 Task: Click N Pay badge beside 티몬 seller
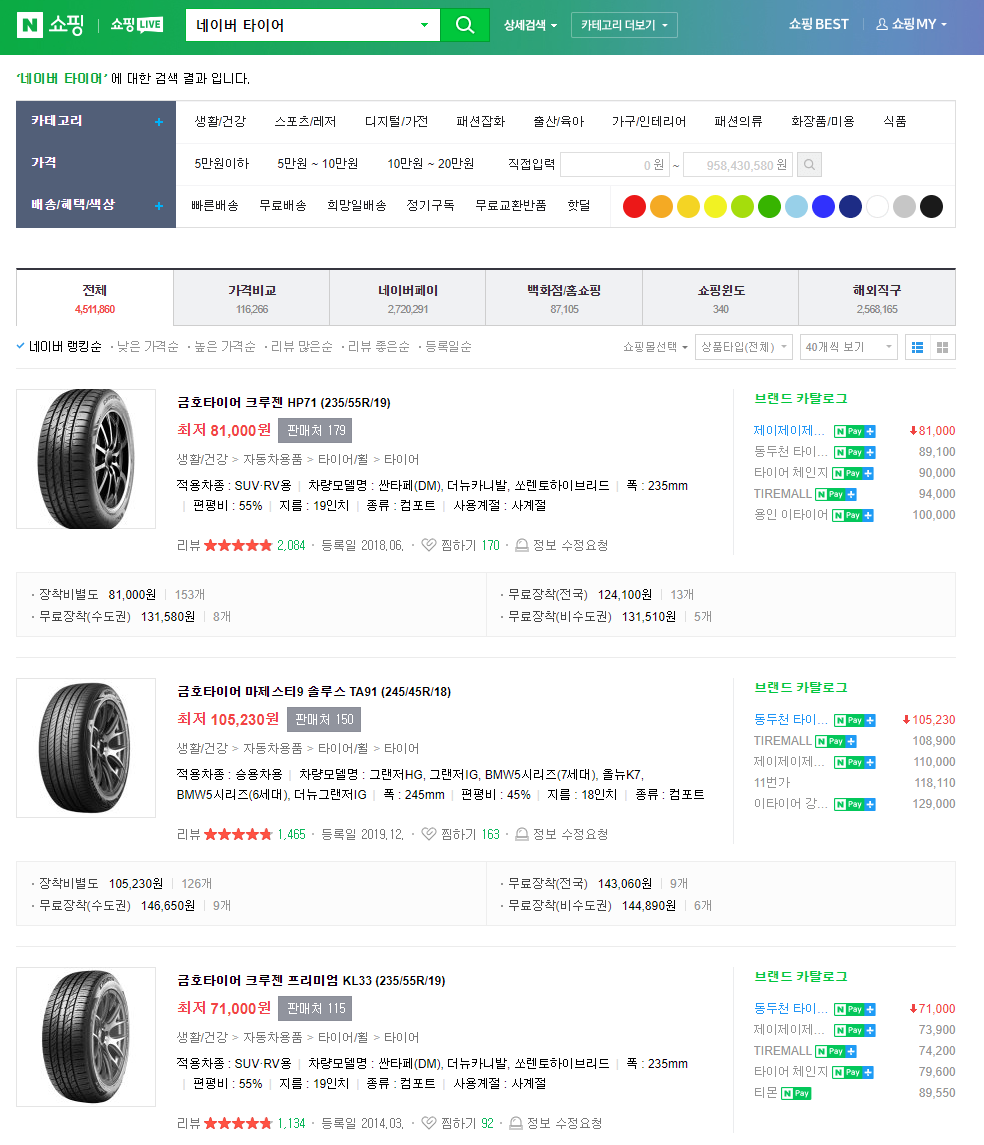click(x=796, y=1093)
